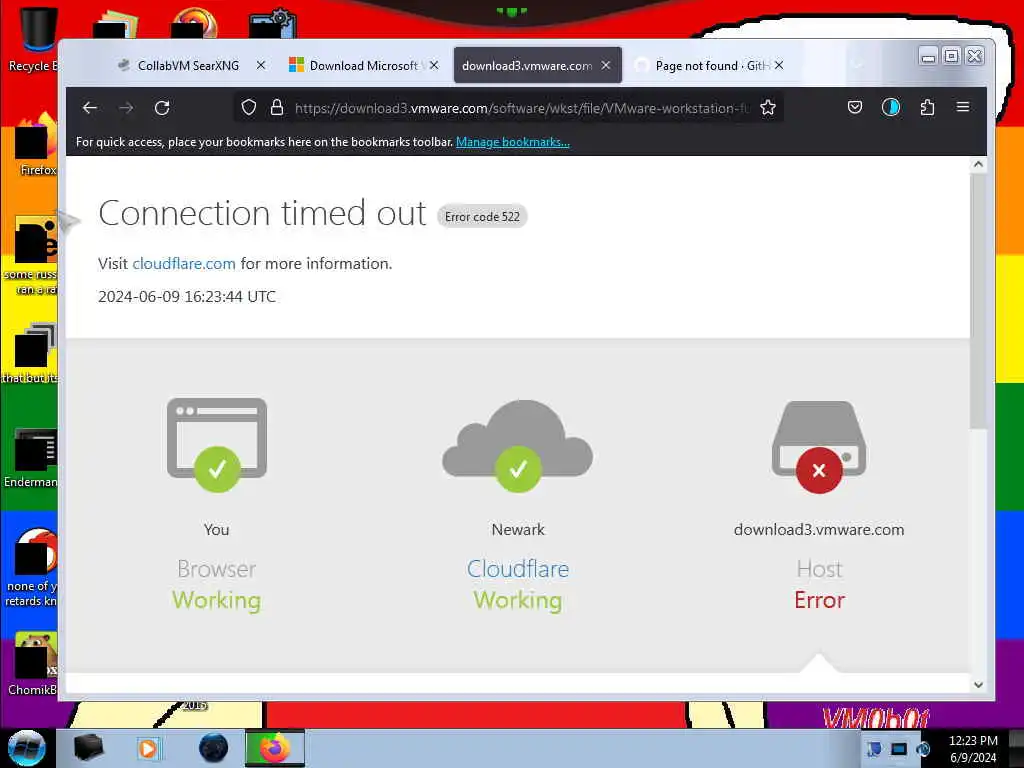1024x768 pixels.
Task: Click the download3.vmware.com host label
Action: 819,530
